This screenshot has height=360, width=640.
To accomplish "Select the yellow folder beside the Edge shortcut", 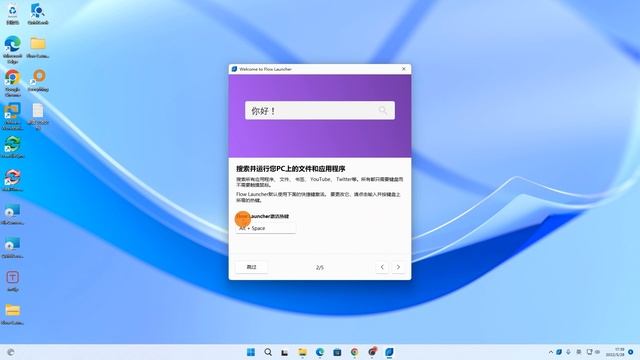I will coord(38,47).
